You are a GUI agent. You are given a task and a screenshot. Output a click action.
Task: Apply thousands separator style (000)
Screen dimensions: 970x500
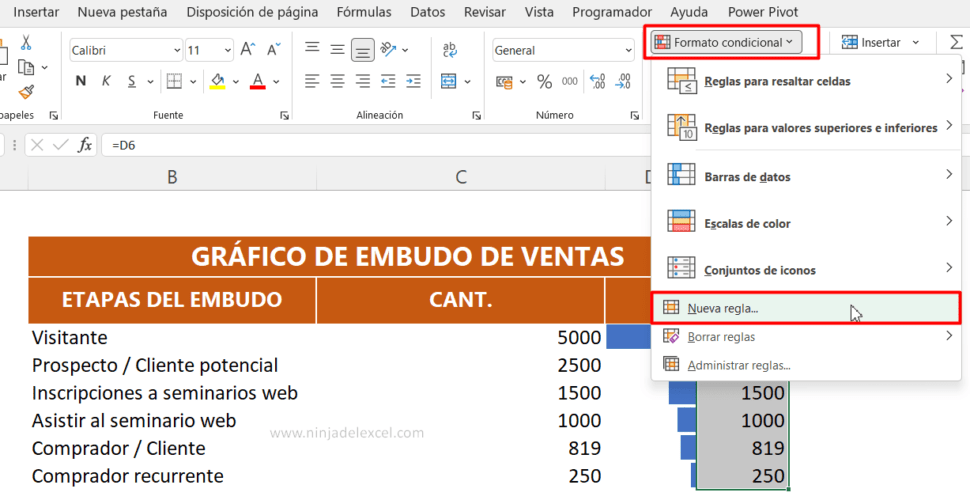[x=570, y=82]
